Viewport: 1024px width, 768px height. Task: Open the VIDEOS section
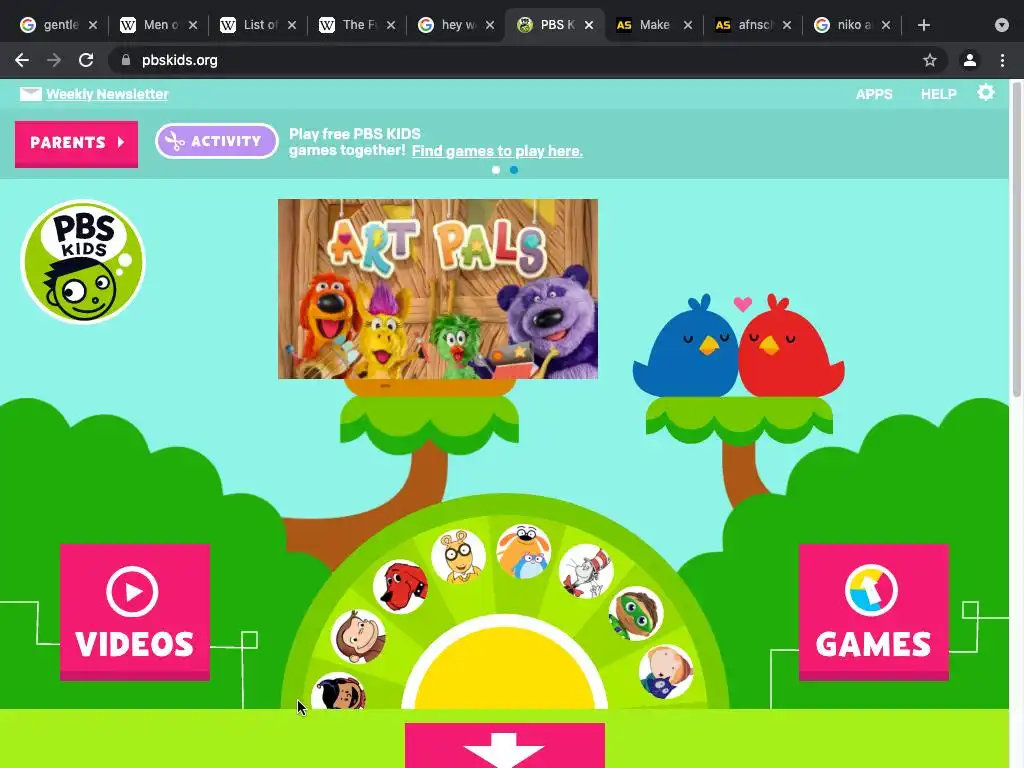[x=135, y=612]
